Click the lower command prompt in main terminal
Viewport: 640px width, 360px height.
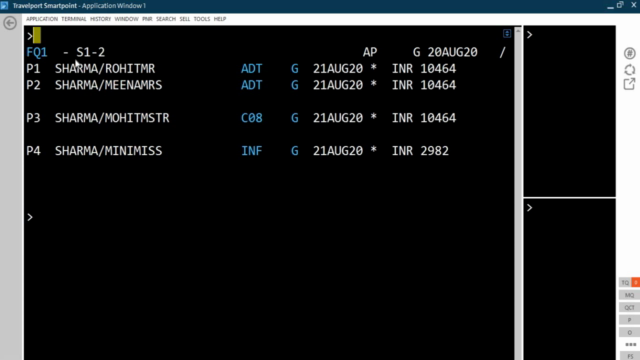30,217
